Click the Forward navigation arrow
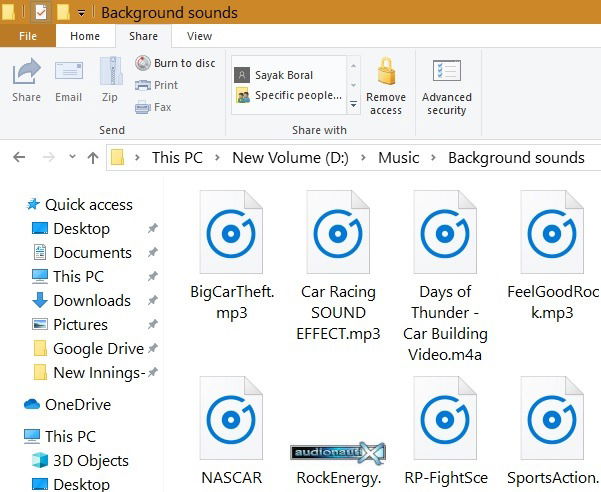 [48, 157]
